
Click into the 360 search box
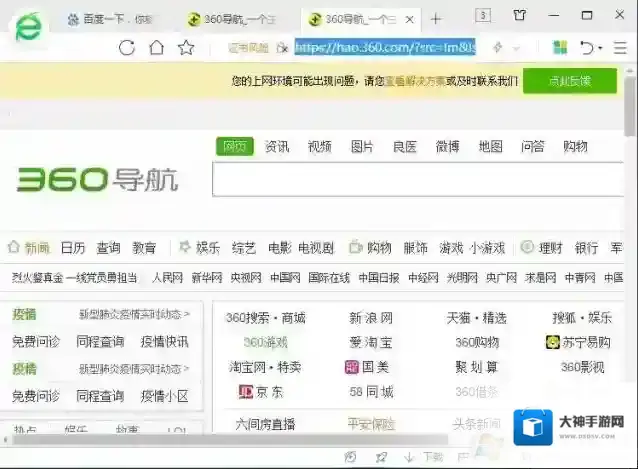point(418,179)
